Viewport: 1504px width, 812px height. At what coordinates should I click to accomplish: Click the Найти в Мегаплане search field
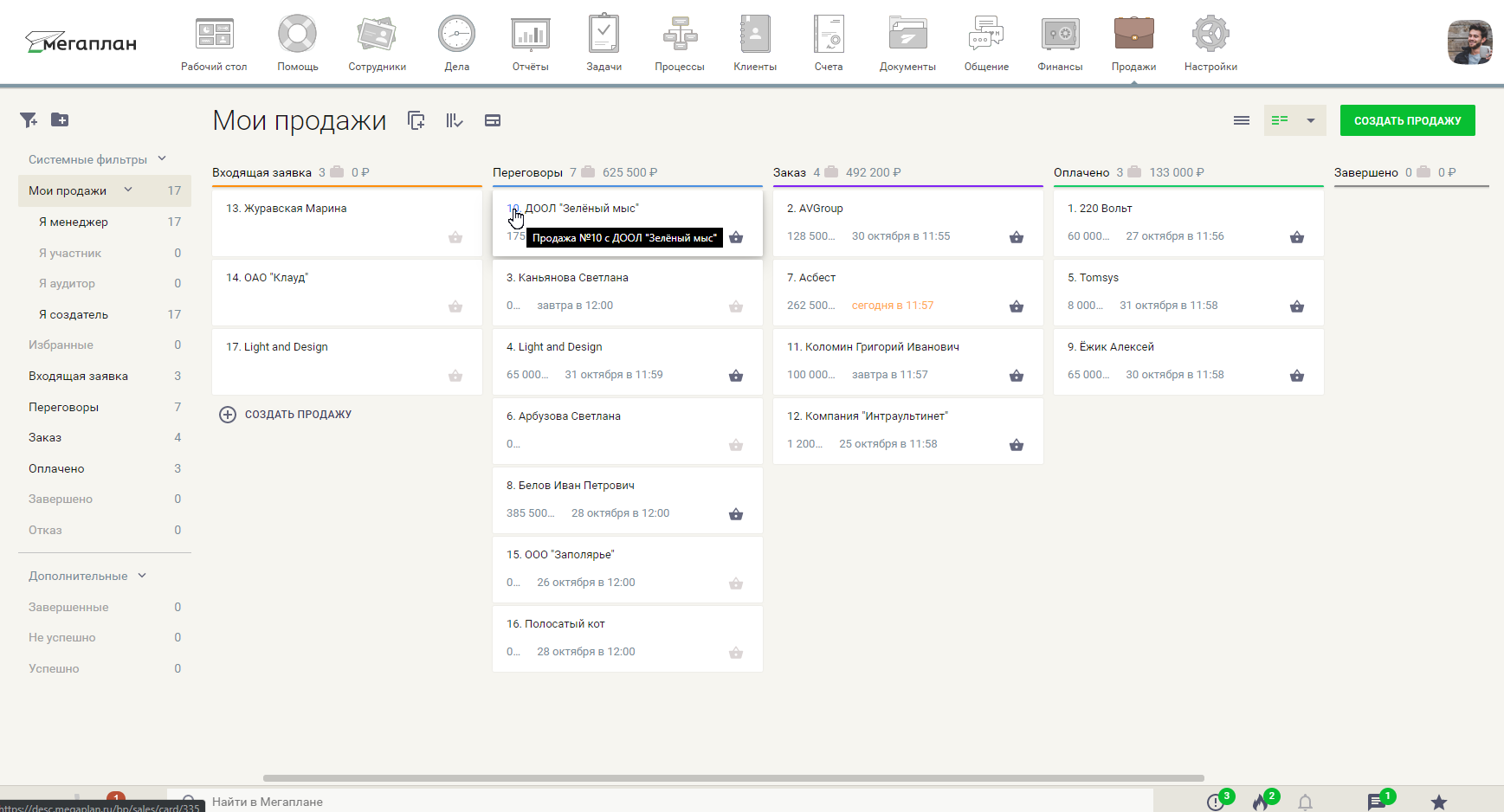point(658,802)
